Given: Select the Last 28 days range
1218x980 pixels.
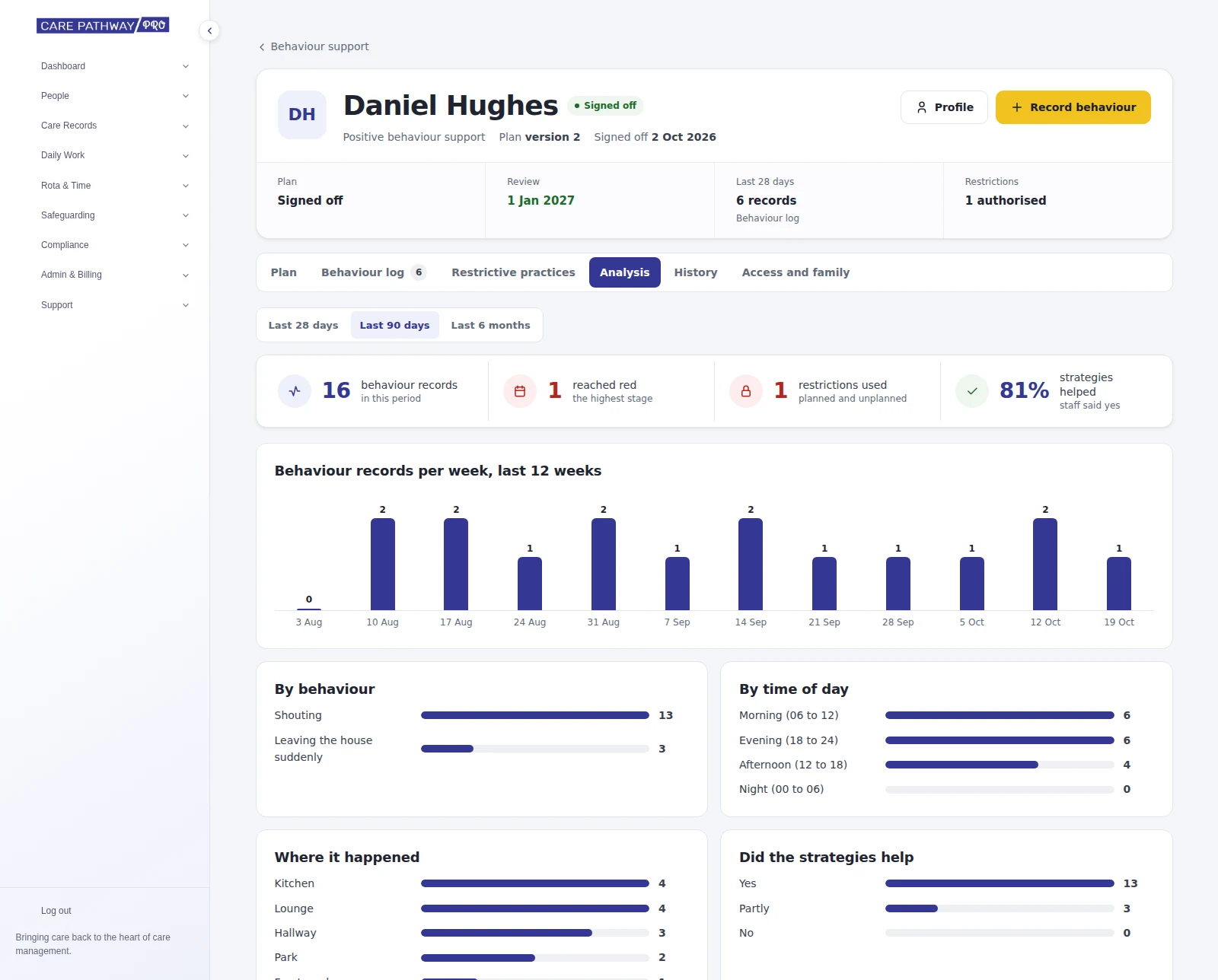Looking at the screenshot, I should [x=303, y=325].
